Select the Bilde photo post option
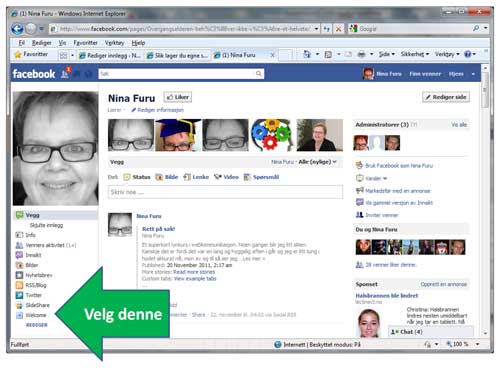Image resolution: width=500 pixels, height=379 pixels. (x=167, y=177)
